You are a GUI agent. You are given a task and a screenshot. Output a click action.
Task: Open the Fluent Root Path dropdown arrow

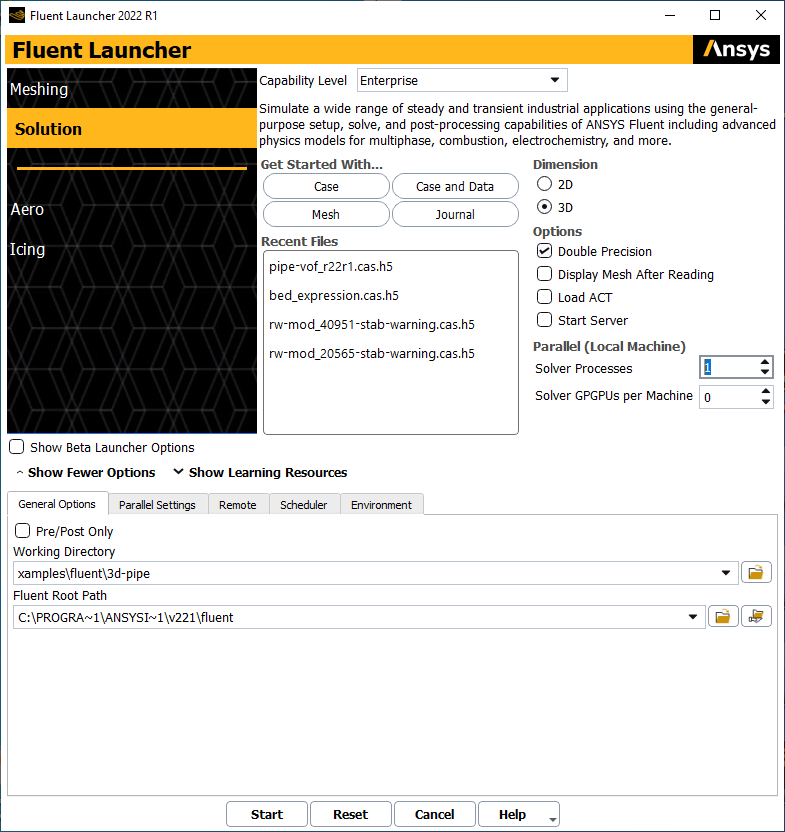tap(693, 617)
